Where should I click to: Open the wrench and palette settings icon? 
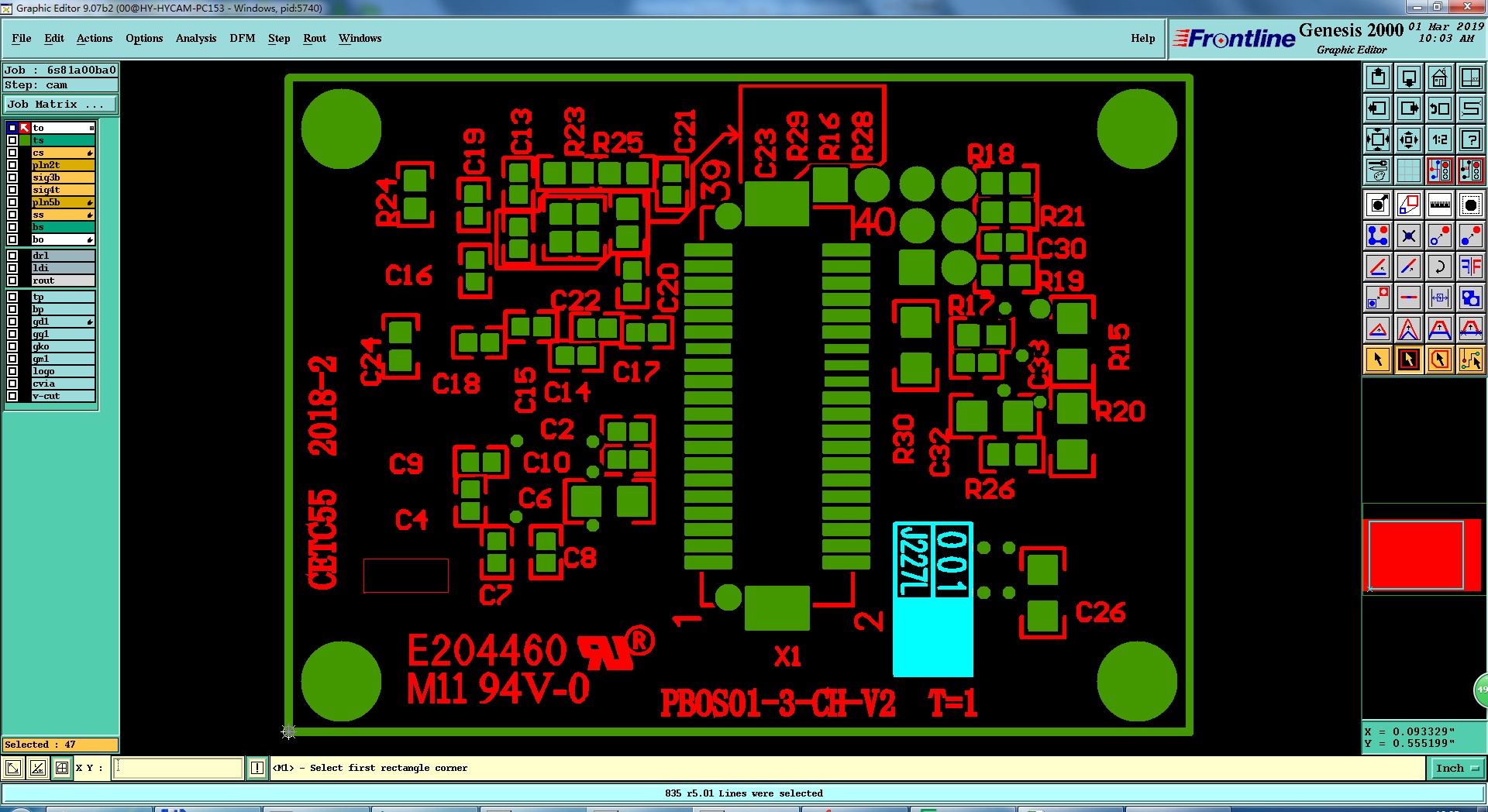[x=1378, y=170]
